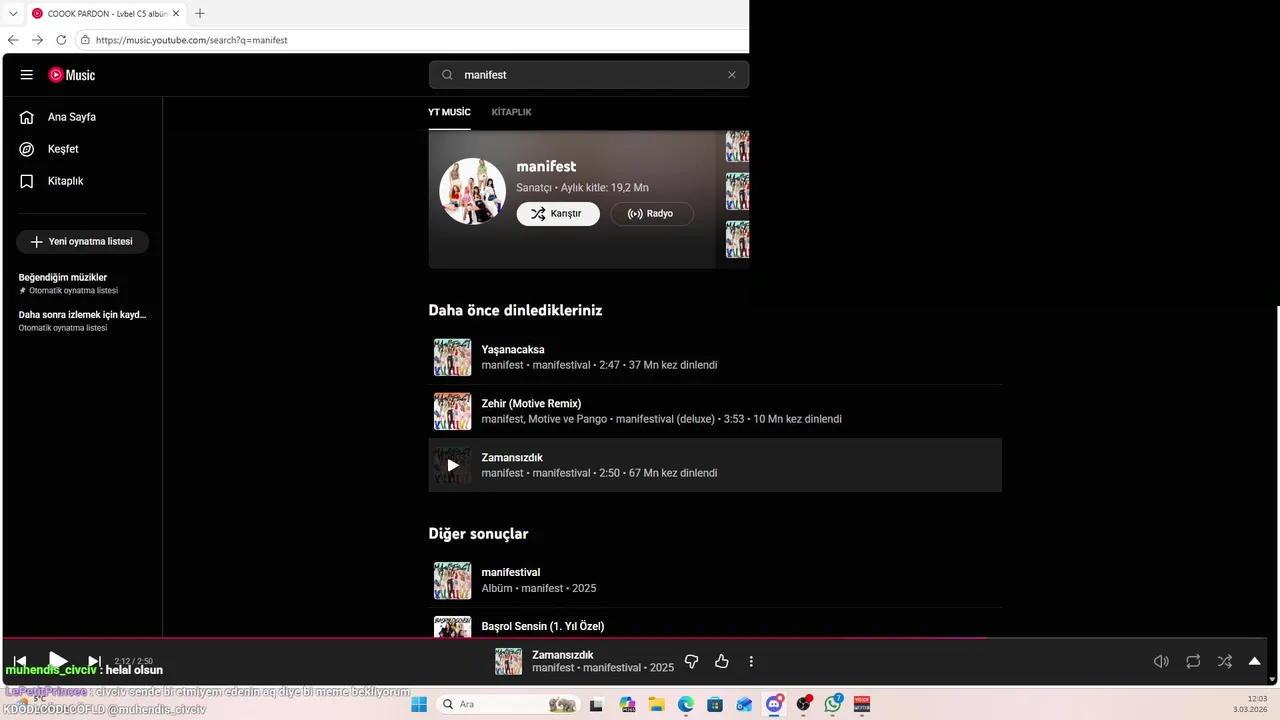Launch Microsoft 365 Copilot from taskbar
The width and height of the screenshot is (1280, 720).
(x=627, y=704)
